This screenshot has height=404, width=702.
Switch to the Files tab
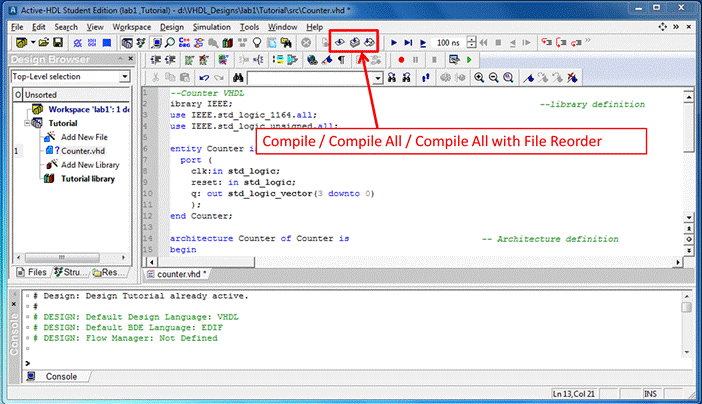pyautogui.click(x=32, y=272)
